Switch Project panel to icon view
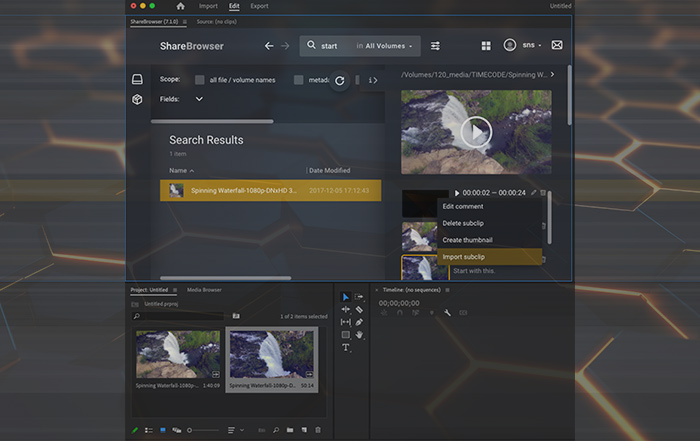The width and height of the screenshot is (700, 441). (163, 430)
